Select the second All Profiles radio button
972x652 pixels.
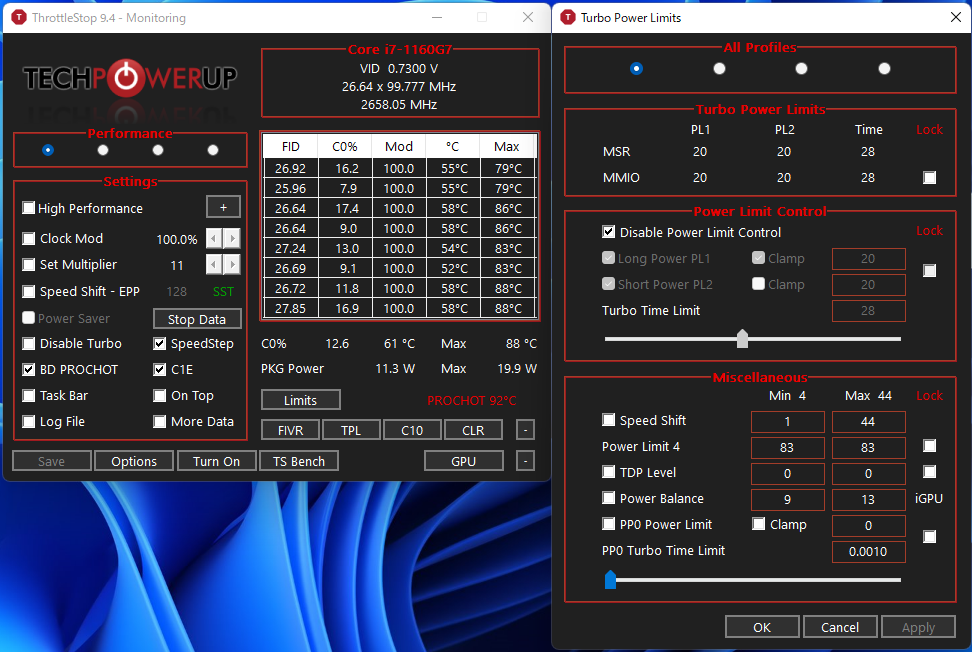[719, 68]
